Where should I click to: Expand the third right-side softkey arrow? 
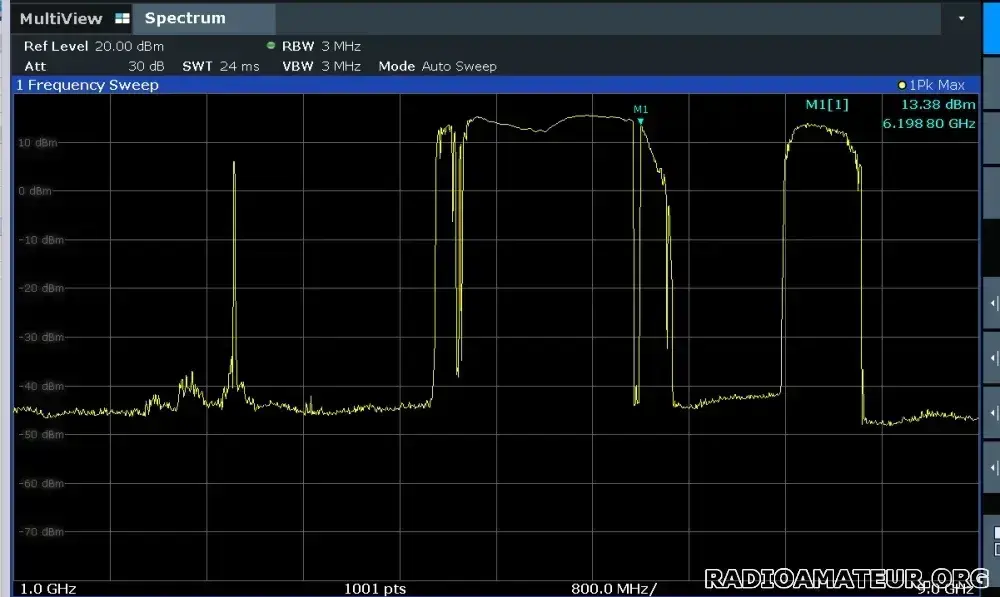tap(992, 413)
